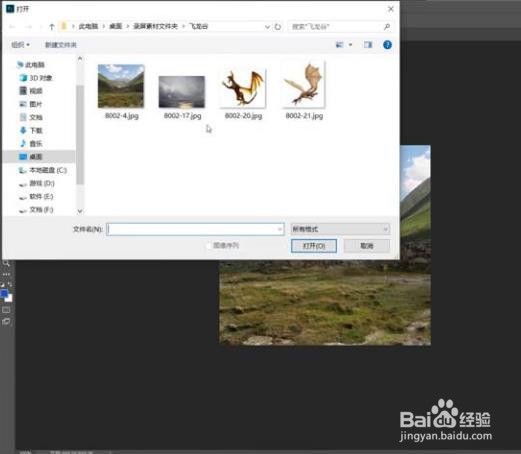Open Pictures folder in sidebar
The height and width of the screenshot is (454, 521).
pos(31,104)
